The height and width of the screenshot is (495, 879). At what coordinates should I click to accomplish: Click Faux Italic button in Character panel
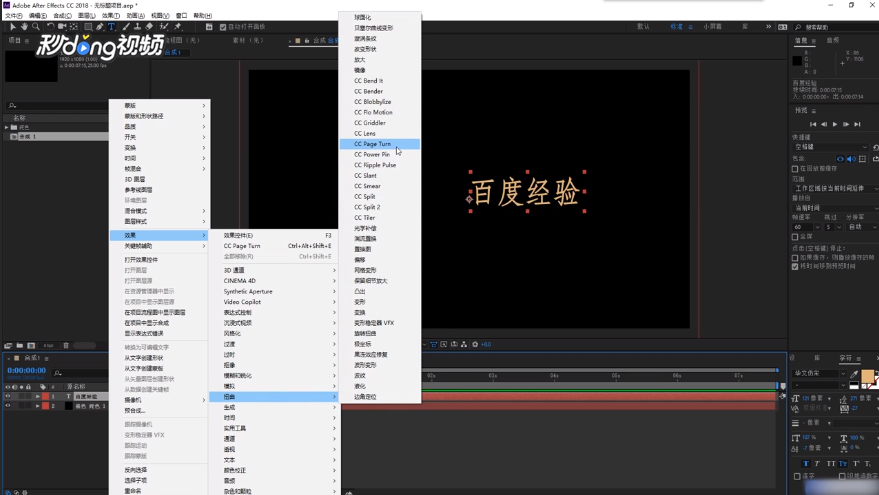(x=817, y=464)
